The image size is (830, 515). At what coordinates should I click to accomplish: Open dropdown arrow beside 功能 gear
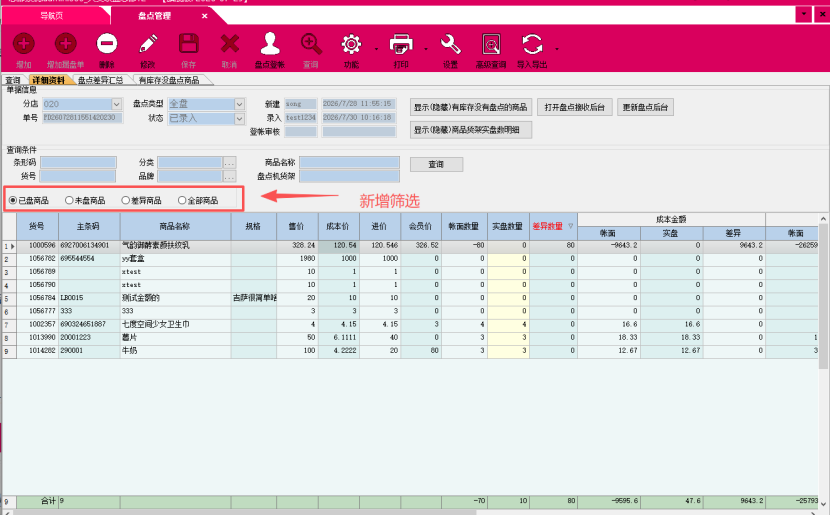[x=376, y=49]
